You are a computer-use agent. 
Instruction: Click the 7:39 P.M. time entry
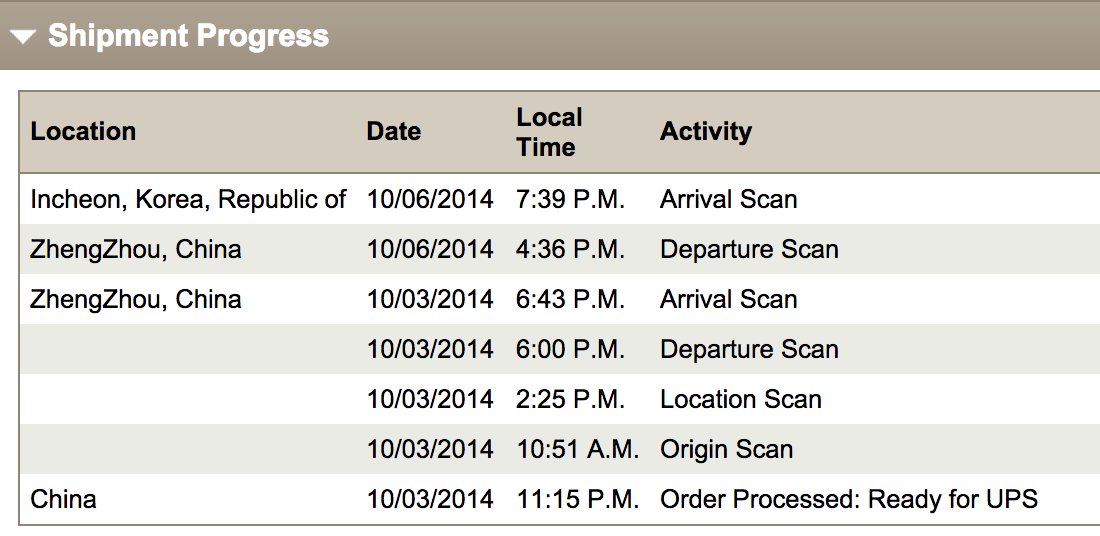(x=570, y=199)
